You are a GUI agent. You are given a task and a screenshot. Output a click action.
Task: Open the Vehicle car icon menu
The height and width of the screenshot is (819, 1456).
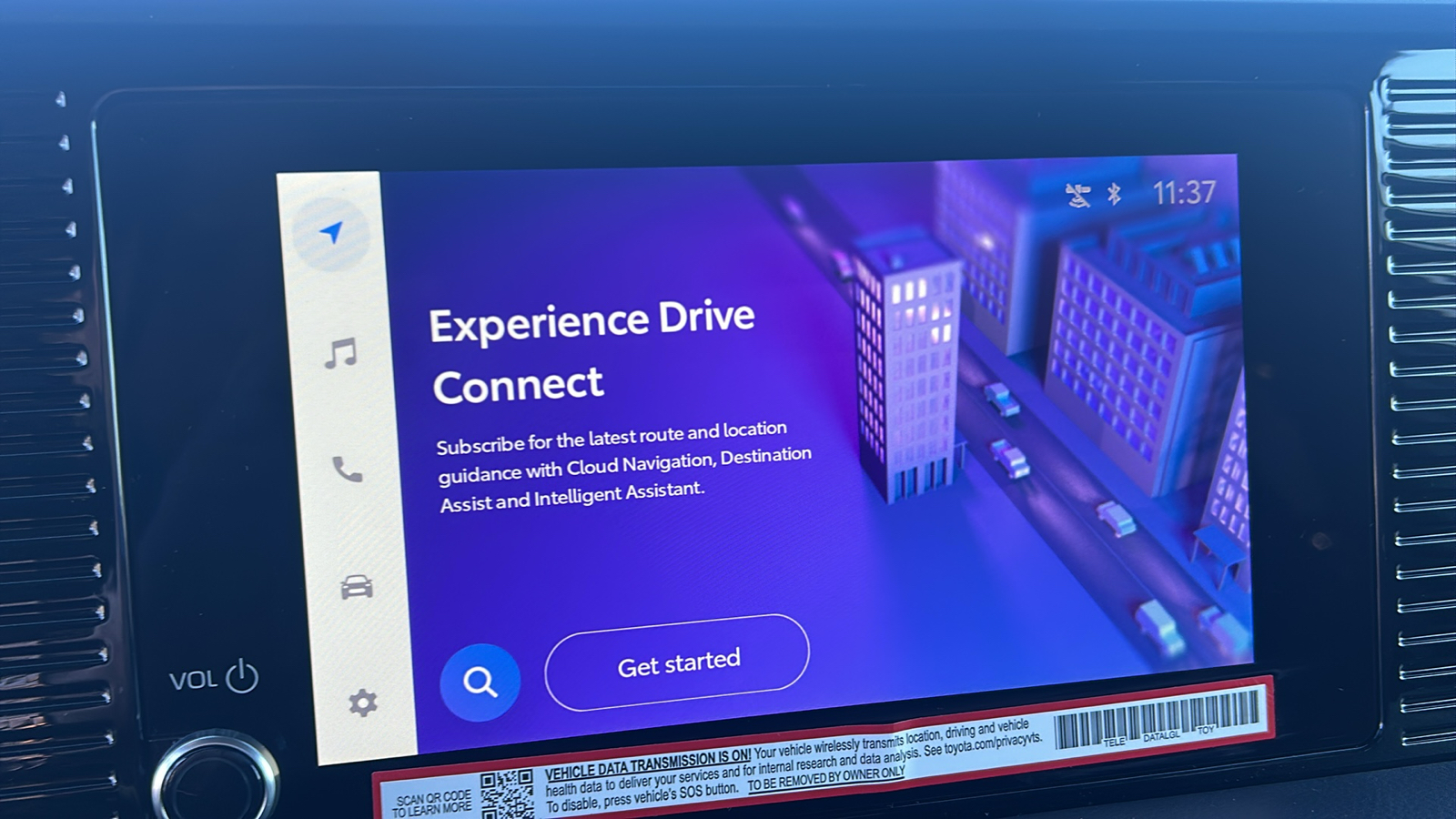tap(356, 587)
